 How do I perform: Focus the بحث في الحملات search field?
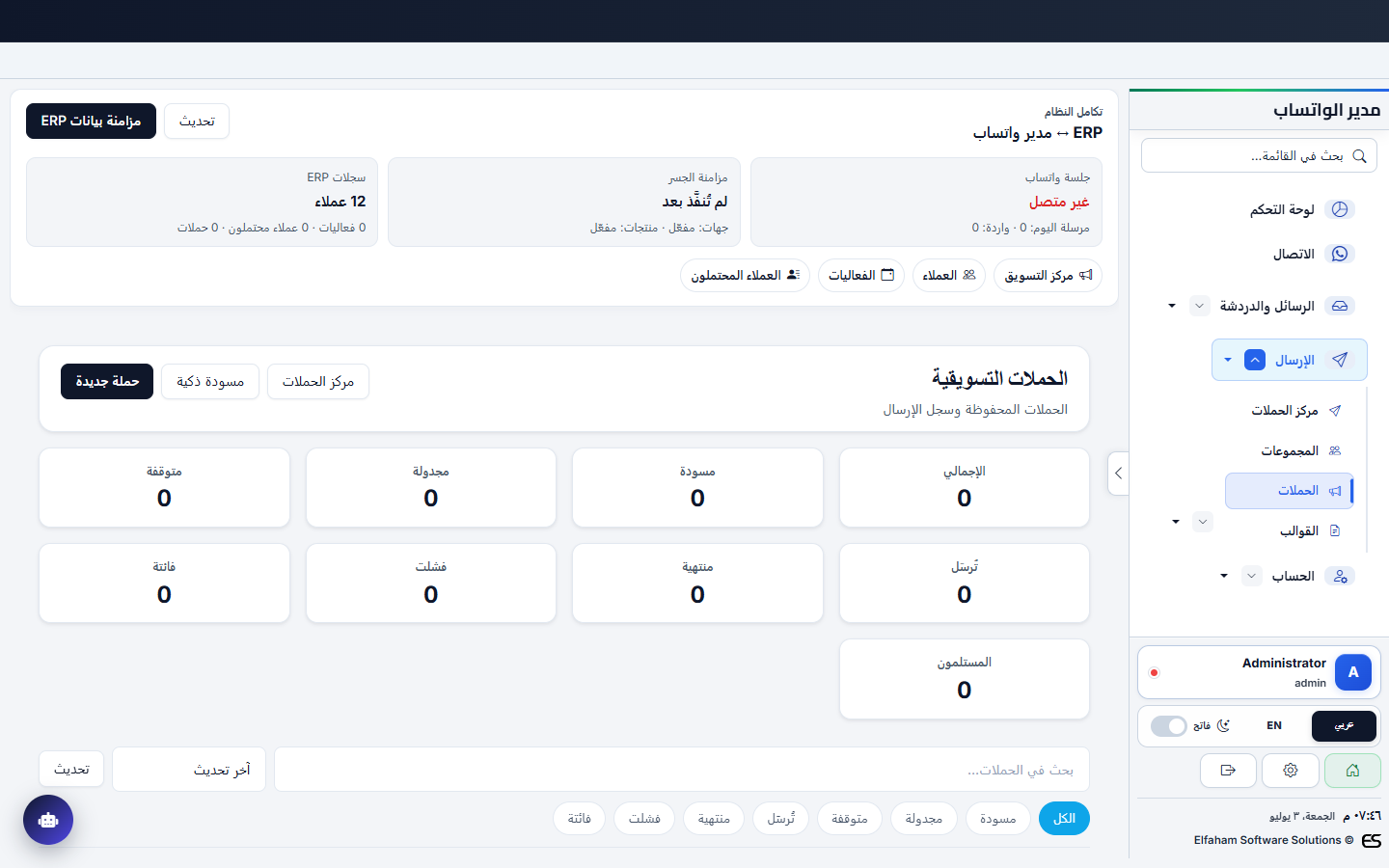[x=682, y=770]
